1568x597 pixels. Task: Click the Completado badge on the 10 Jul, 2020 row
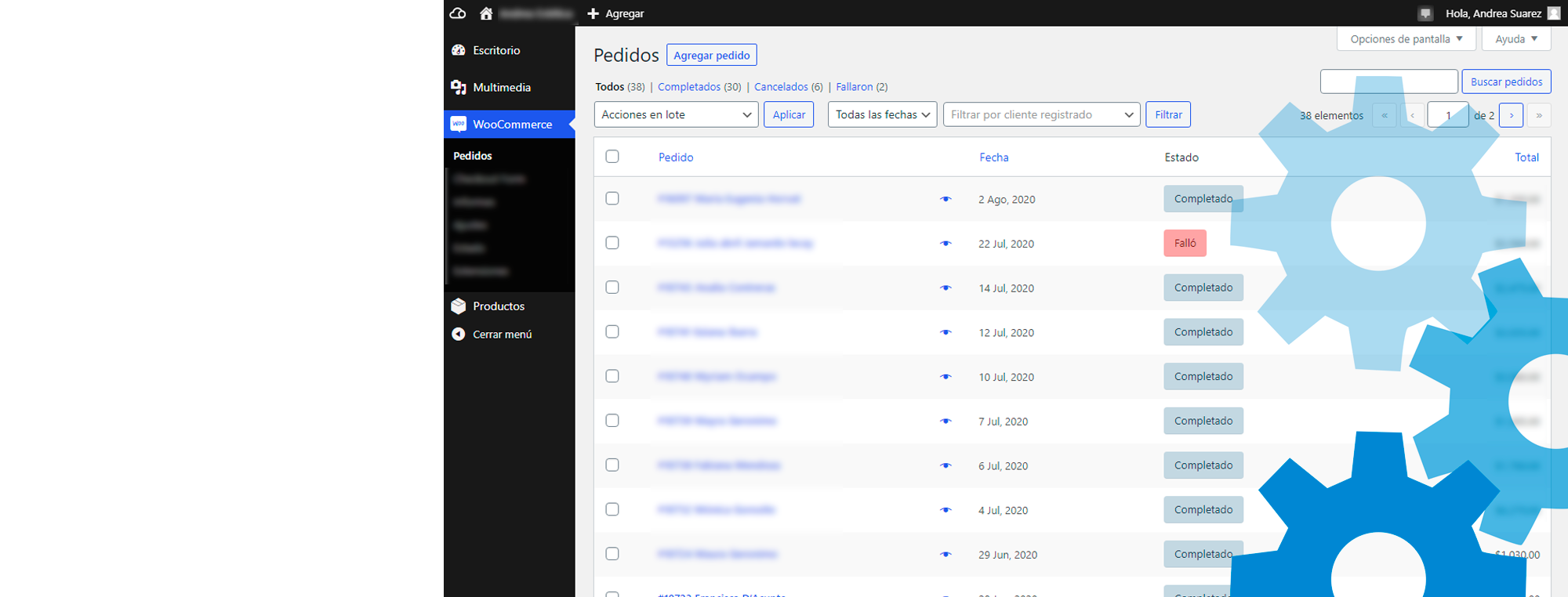(1203, 376)
